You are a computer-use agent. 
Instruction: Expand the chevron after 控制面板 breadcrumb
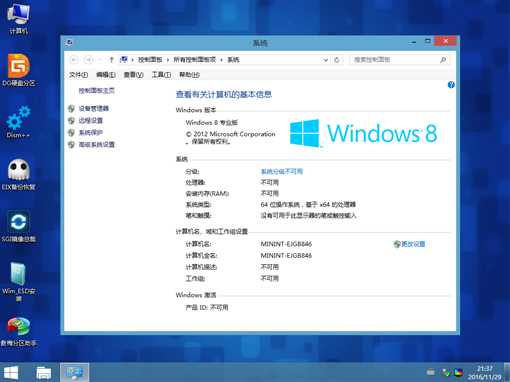[x=168, y=60]
